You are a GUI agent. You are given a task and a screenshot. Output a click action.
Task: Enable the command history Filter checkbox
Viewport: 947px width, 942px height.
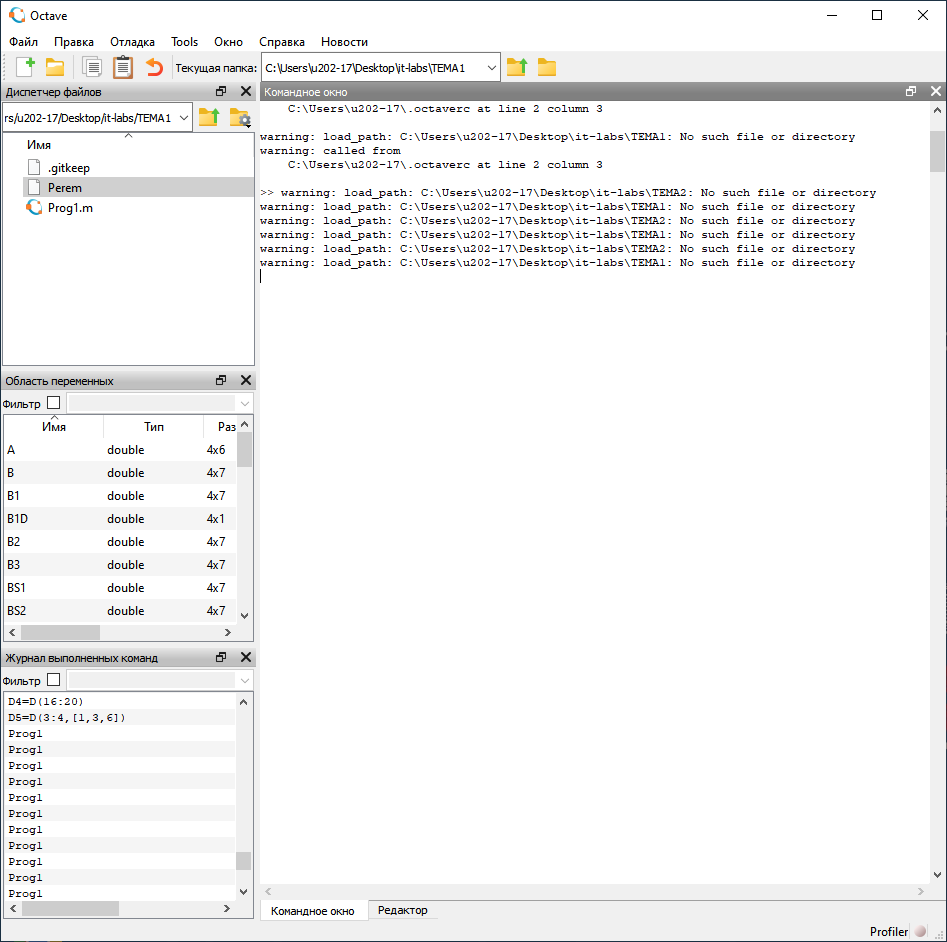(x=54, y=680)
